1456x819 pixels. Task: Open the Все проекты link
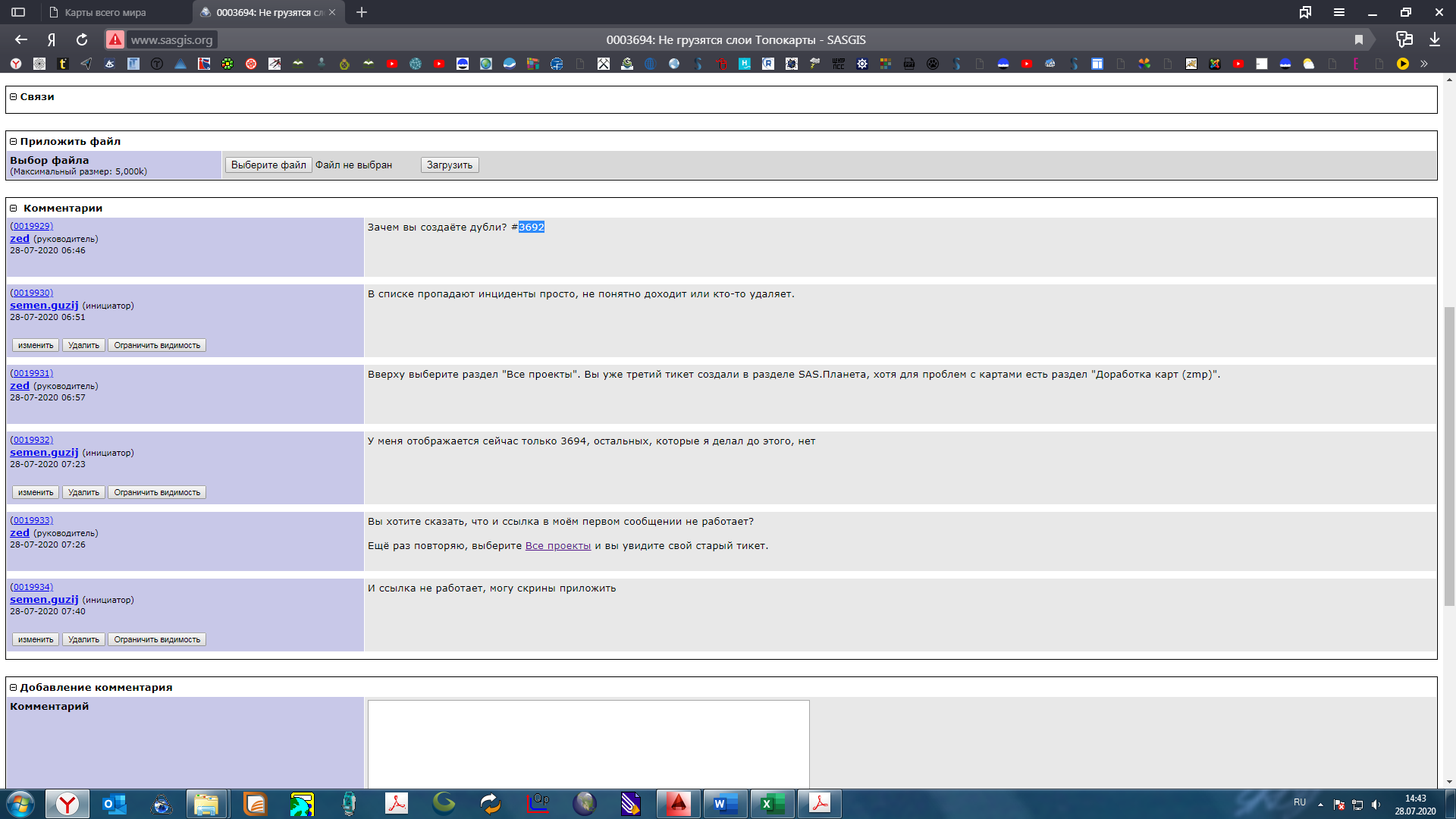[x=557, y=545]
